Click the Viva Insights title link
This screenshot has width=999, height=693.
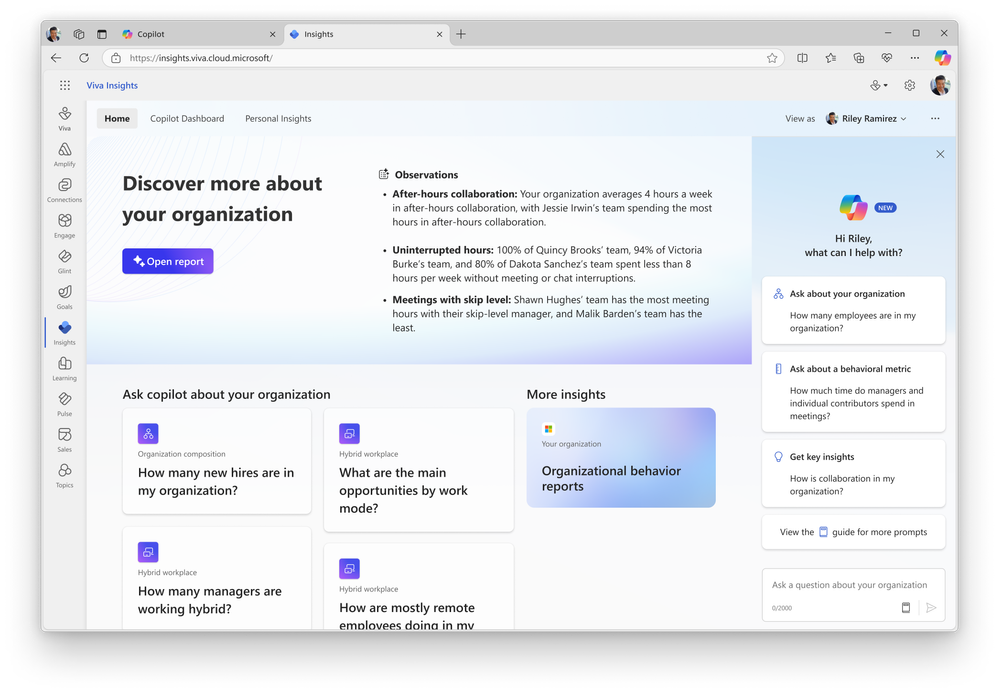click(112, 85)
